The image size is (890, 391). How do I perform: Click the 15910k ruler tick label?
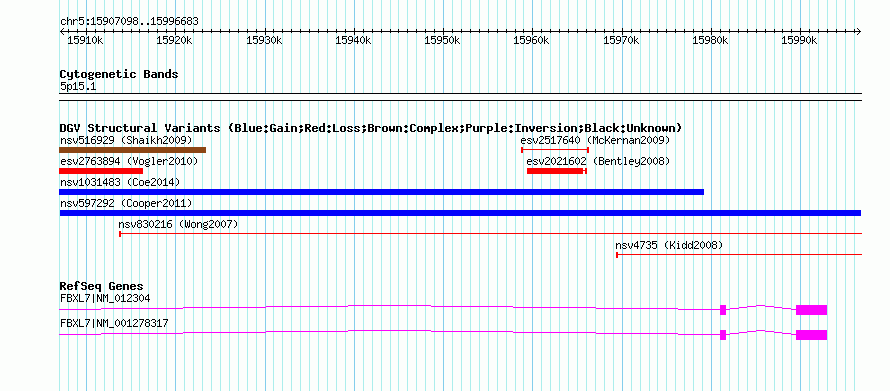(85, 40)
